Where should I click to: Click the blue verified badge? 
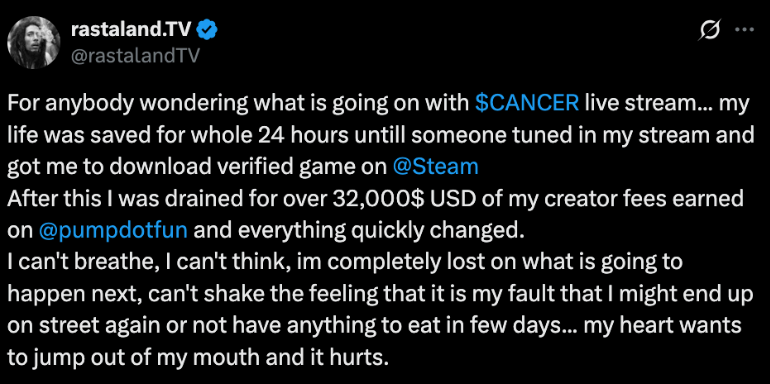(x=208, y=31)
